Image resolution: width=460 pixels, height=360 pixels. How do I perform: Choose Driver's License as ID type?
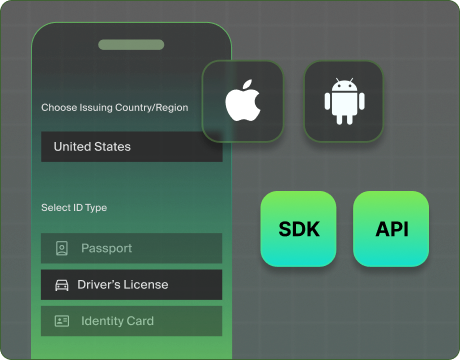[131, 285]
